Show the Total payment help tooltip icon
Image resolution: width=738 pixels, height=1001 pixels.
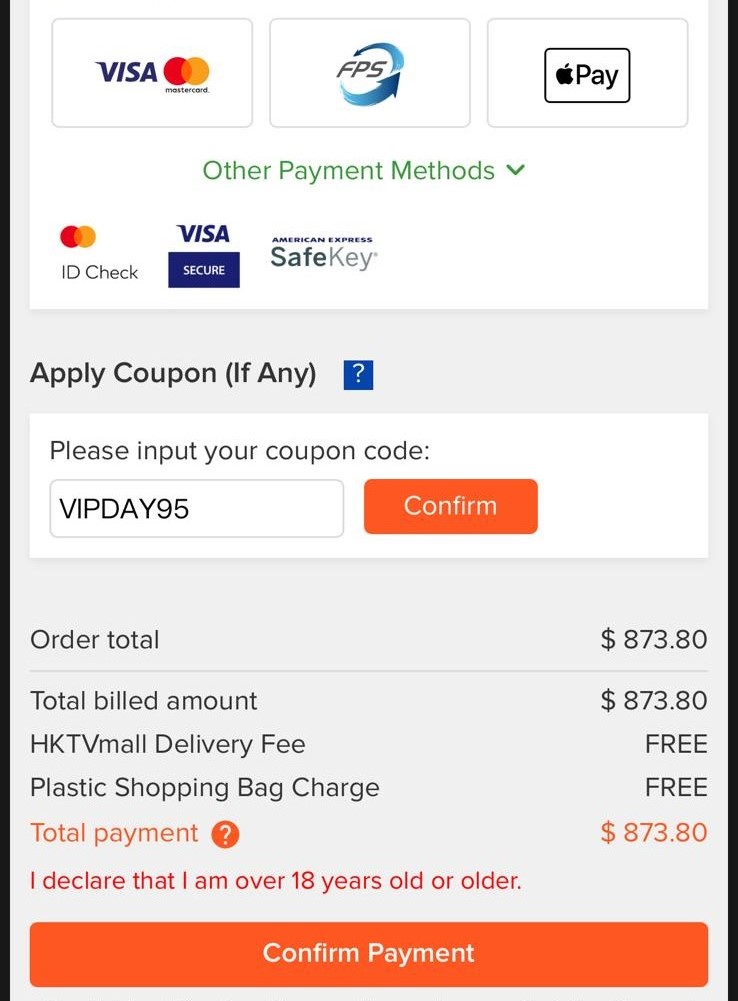click(226, 834)
